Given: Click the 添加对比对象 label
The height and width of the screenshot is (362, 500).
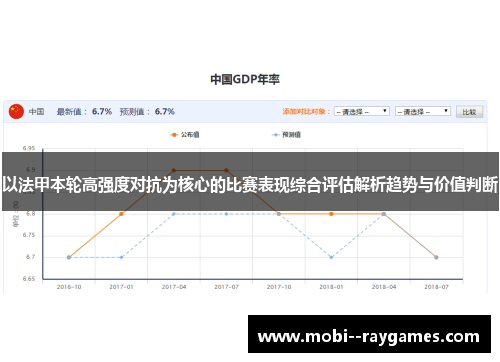Looking at the screenshot, I should coord(306,111).
